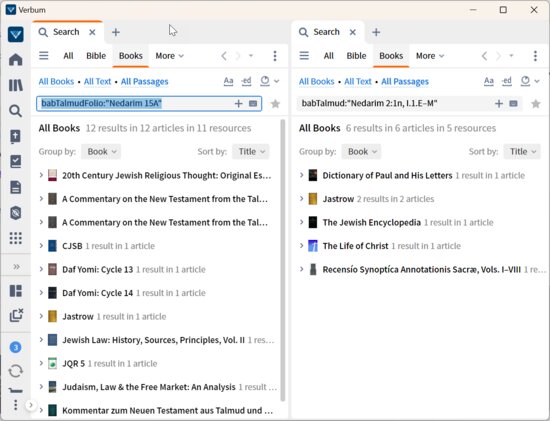Expand Dictionary of Paul and His Letters
This screenshot has height=421, width=550.
click(302, 175)
